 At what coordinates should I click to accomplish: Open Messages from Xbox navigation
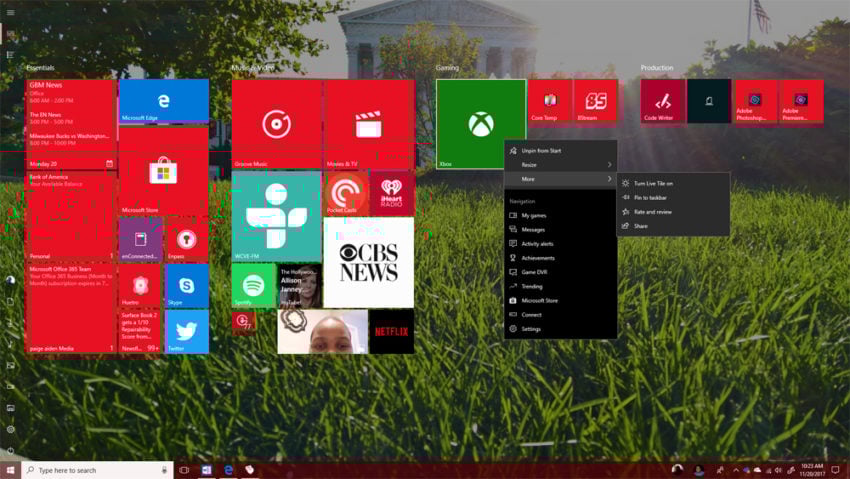(x=561, y=230)
